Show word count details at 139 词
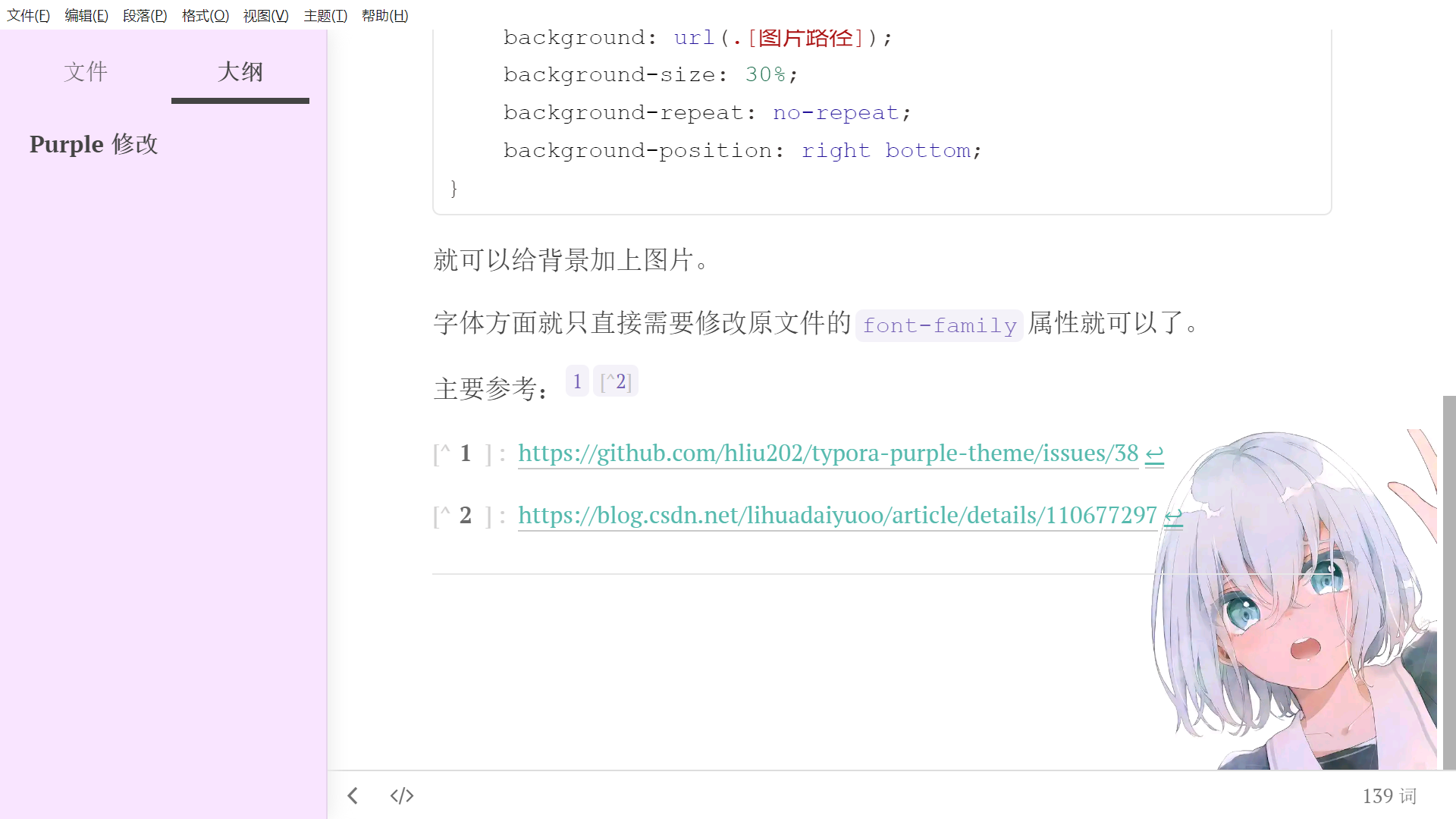The image size is (1456, 819). click(x=1389, y=796)
